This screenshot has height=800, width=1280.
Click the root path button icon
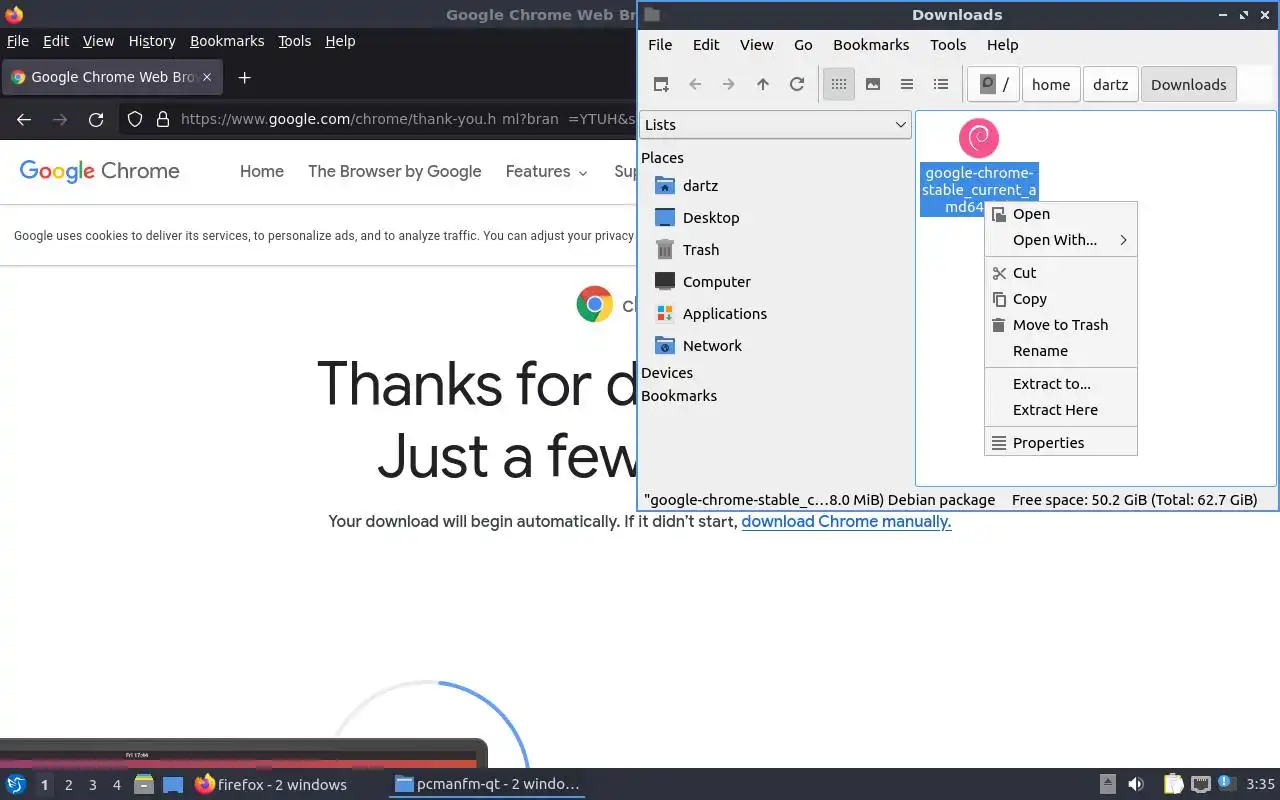point(994,84)
